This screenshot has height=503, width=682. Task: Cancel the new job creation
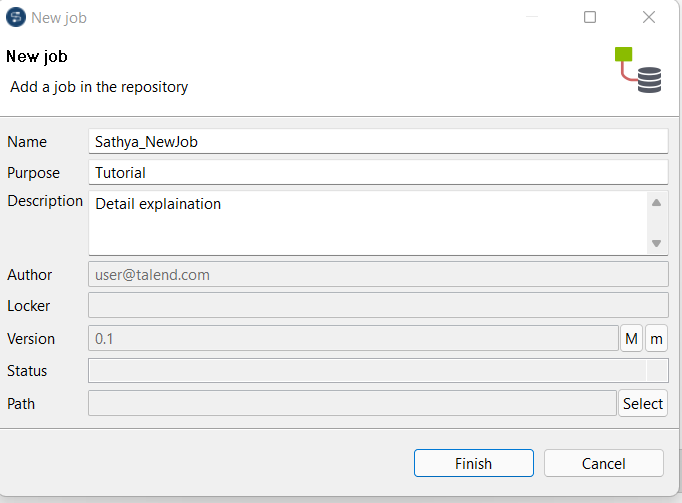pyautogui.click(x=604, y=463)
